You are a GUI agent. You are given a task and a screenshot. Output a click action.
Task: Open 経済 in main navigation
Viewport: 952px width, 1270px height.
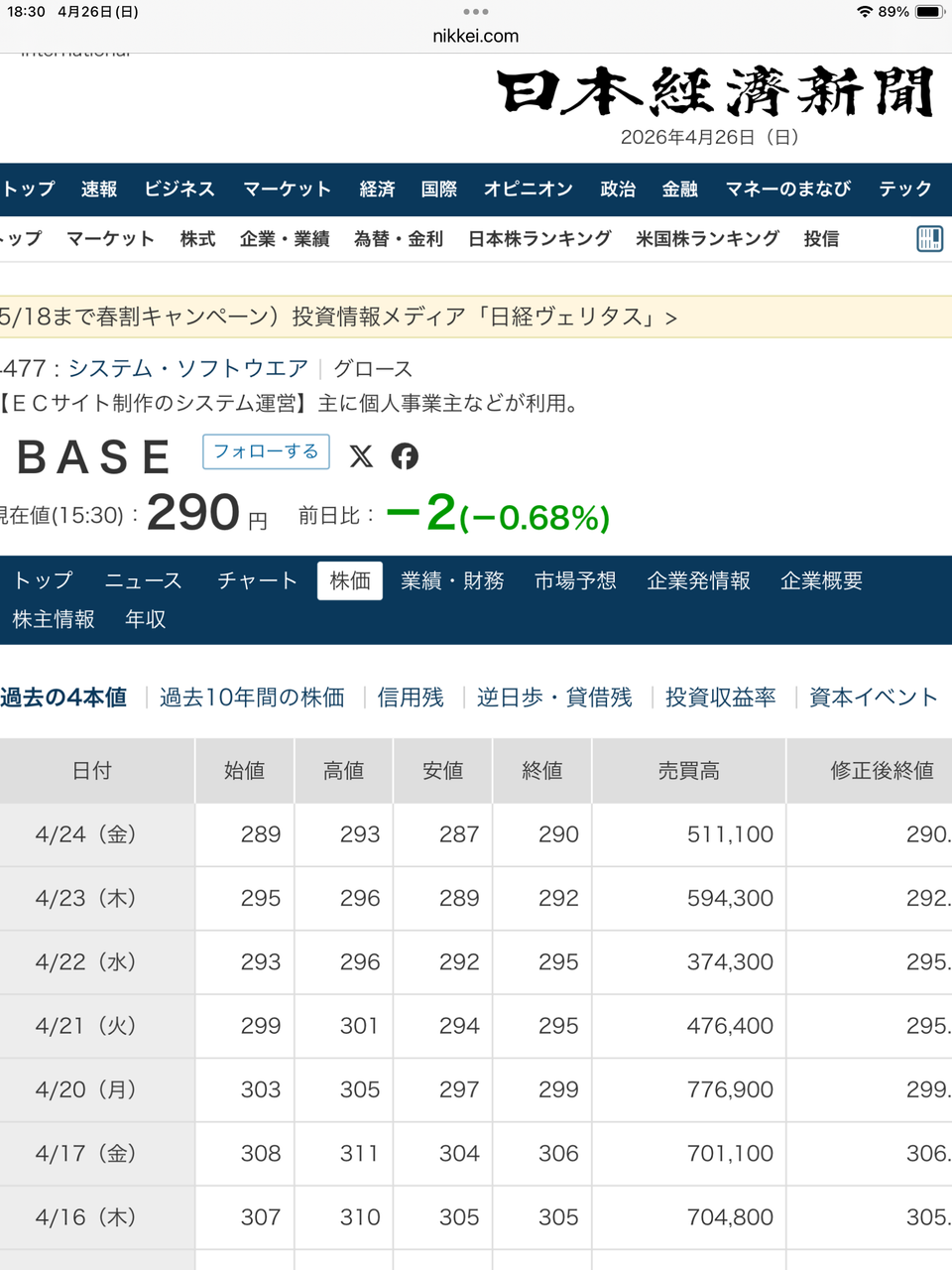[377, 189]
